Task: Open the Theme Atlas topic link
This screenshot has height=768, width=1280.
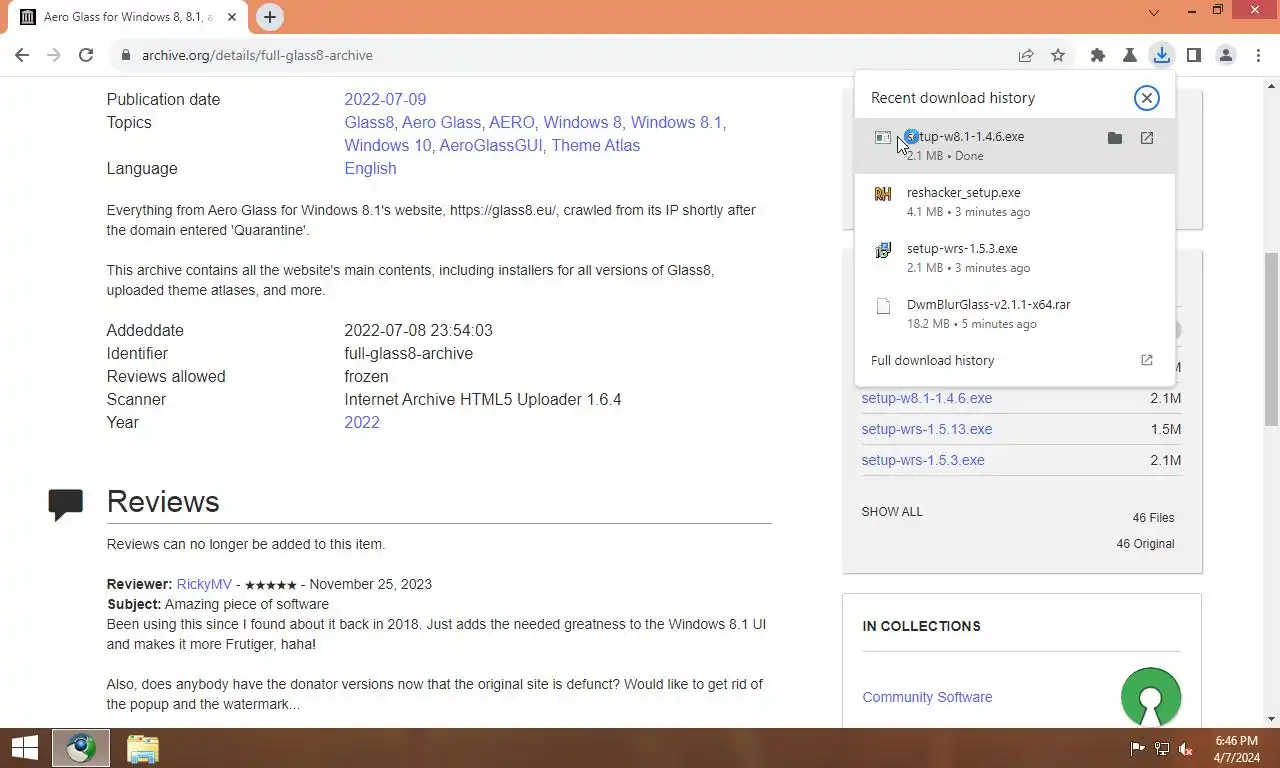Action: click(x=595, y=145)
